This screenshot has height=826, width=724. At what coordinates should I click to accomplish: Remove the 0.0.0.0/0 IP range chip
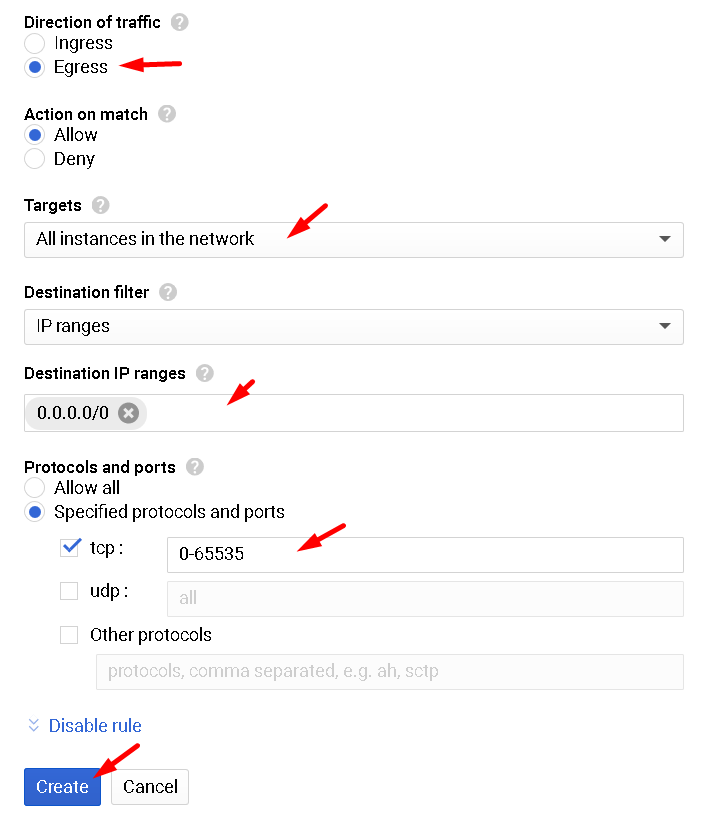[x=128, y=413]
